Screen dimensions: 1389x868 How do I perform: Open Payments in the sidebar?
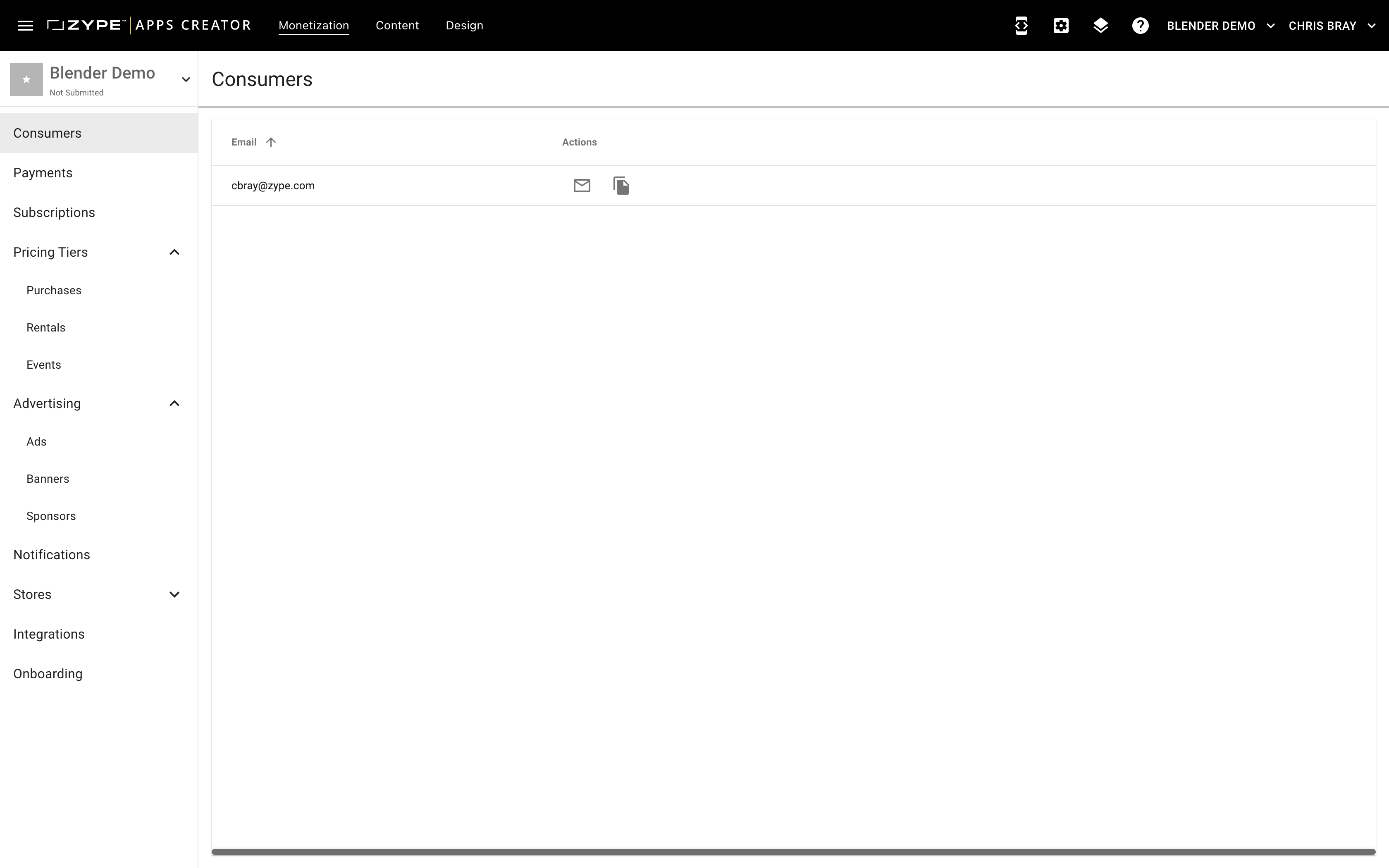click(x=99, y=173)
